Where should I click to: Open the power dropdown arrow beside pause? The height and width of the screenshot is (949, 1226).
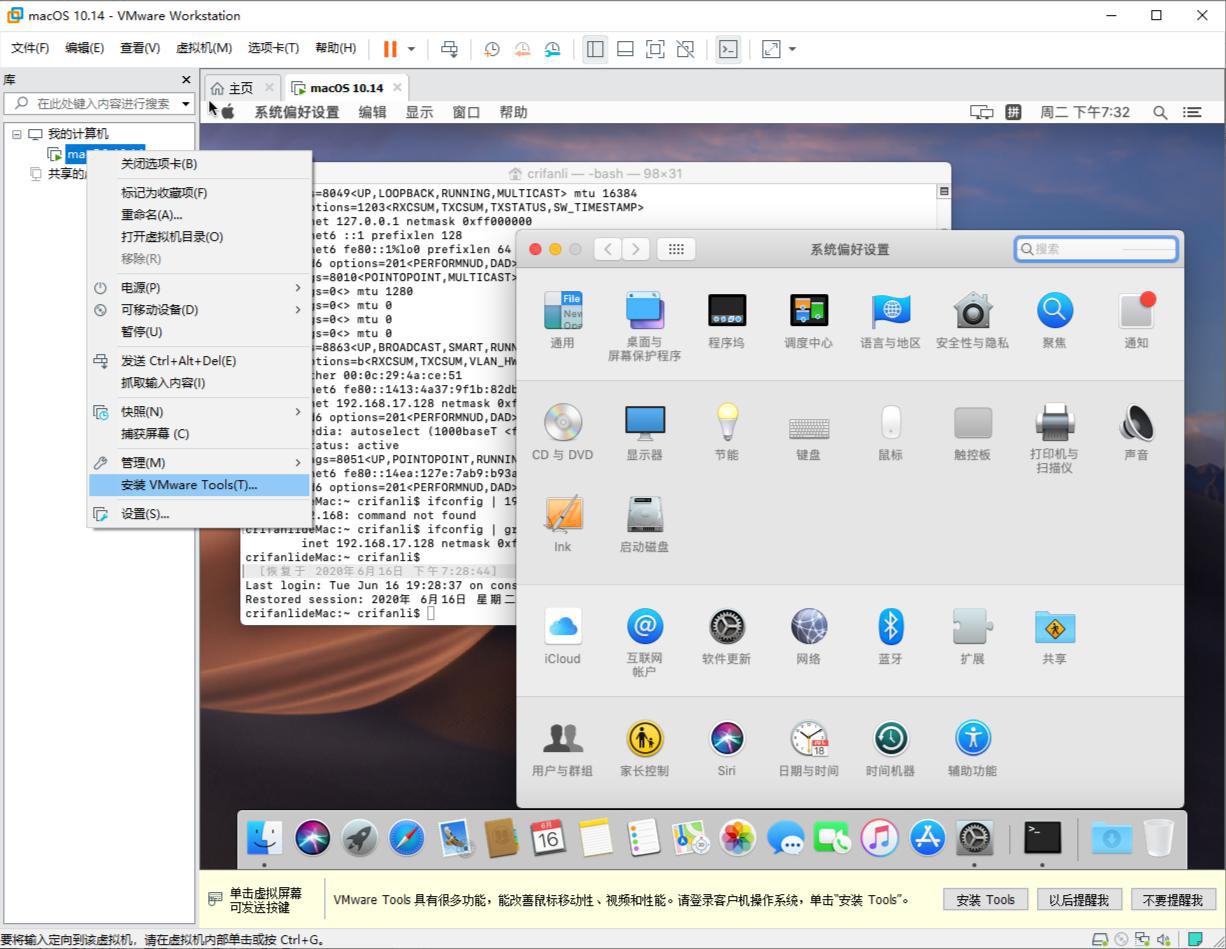click(411, 49)
